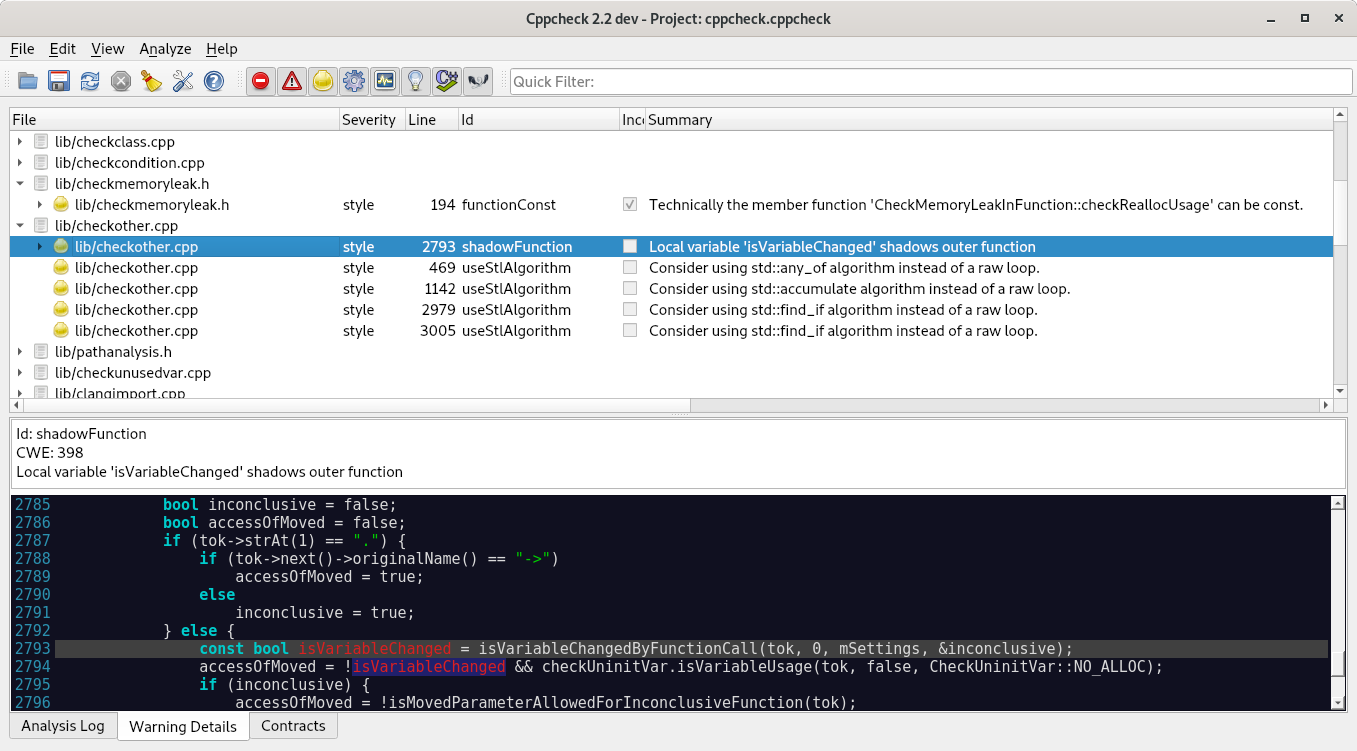Screen dimensions: 1357x751
Task: Expand the lib/pathanalysis.h tree node
Action: coord(20,352)
